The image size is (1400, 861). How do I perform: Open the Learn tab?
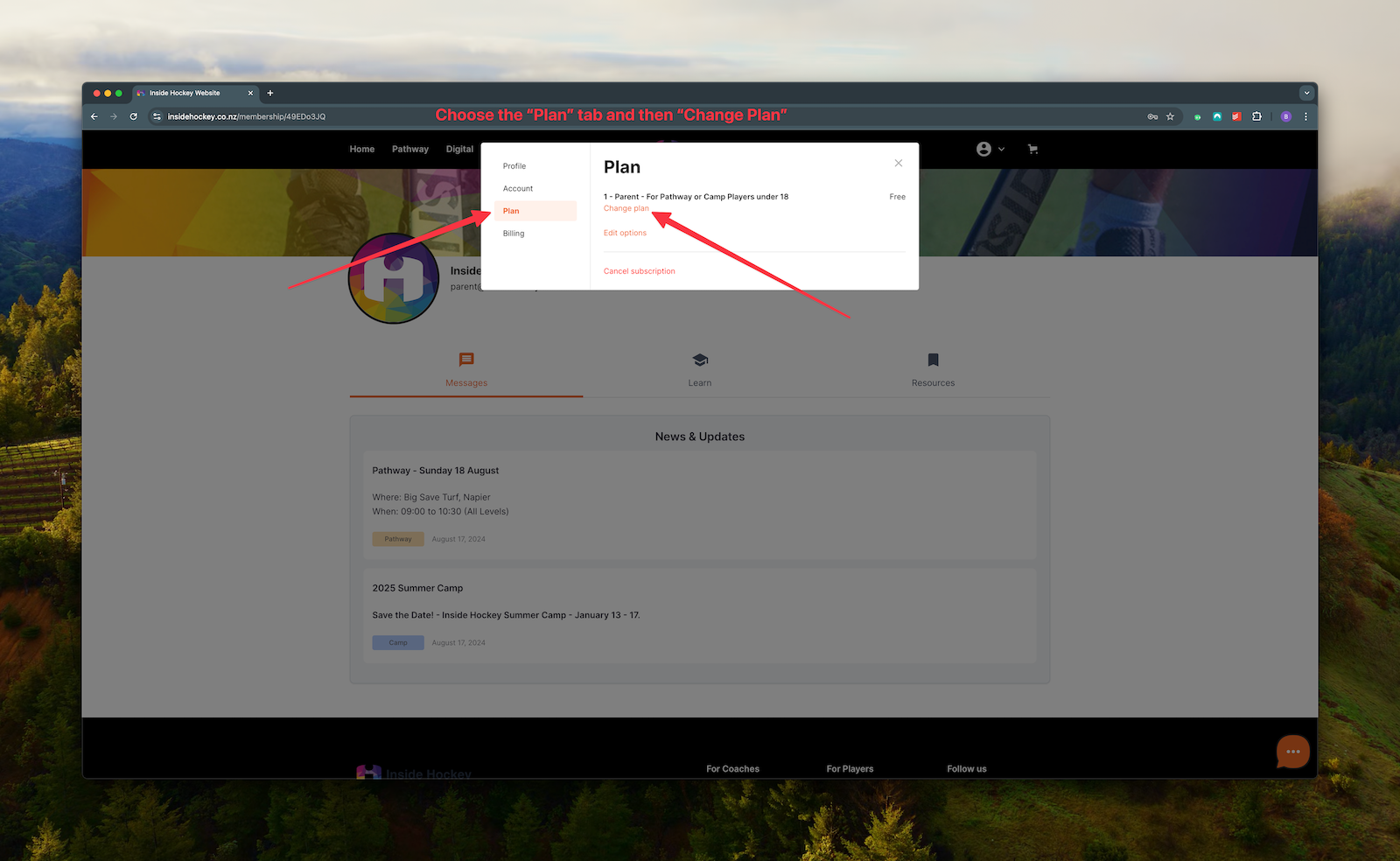point(700,371)
